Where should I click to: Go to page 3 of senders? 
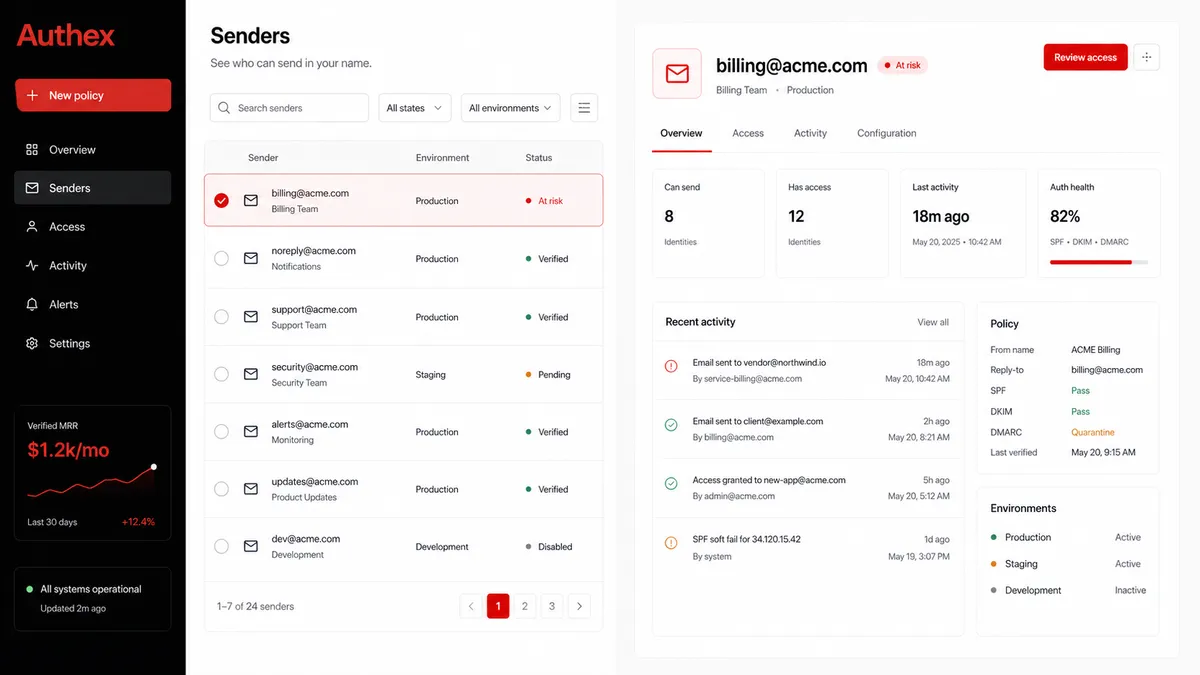pos(552,606)
